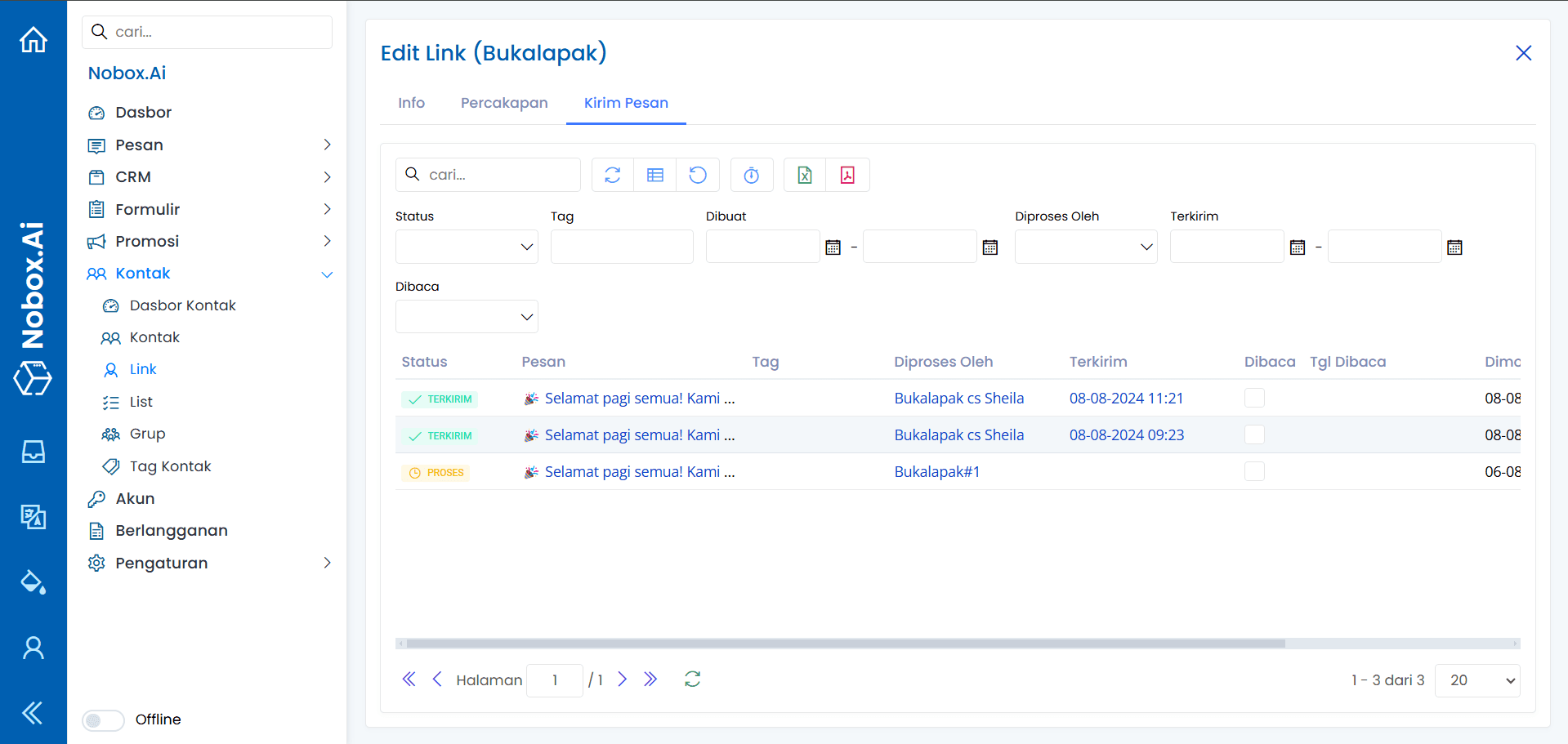Export the message list to Excel
This screenshot has width=1568, height=744.
(804, 175)
